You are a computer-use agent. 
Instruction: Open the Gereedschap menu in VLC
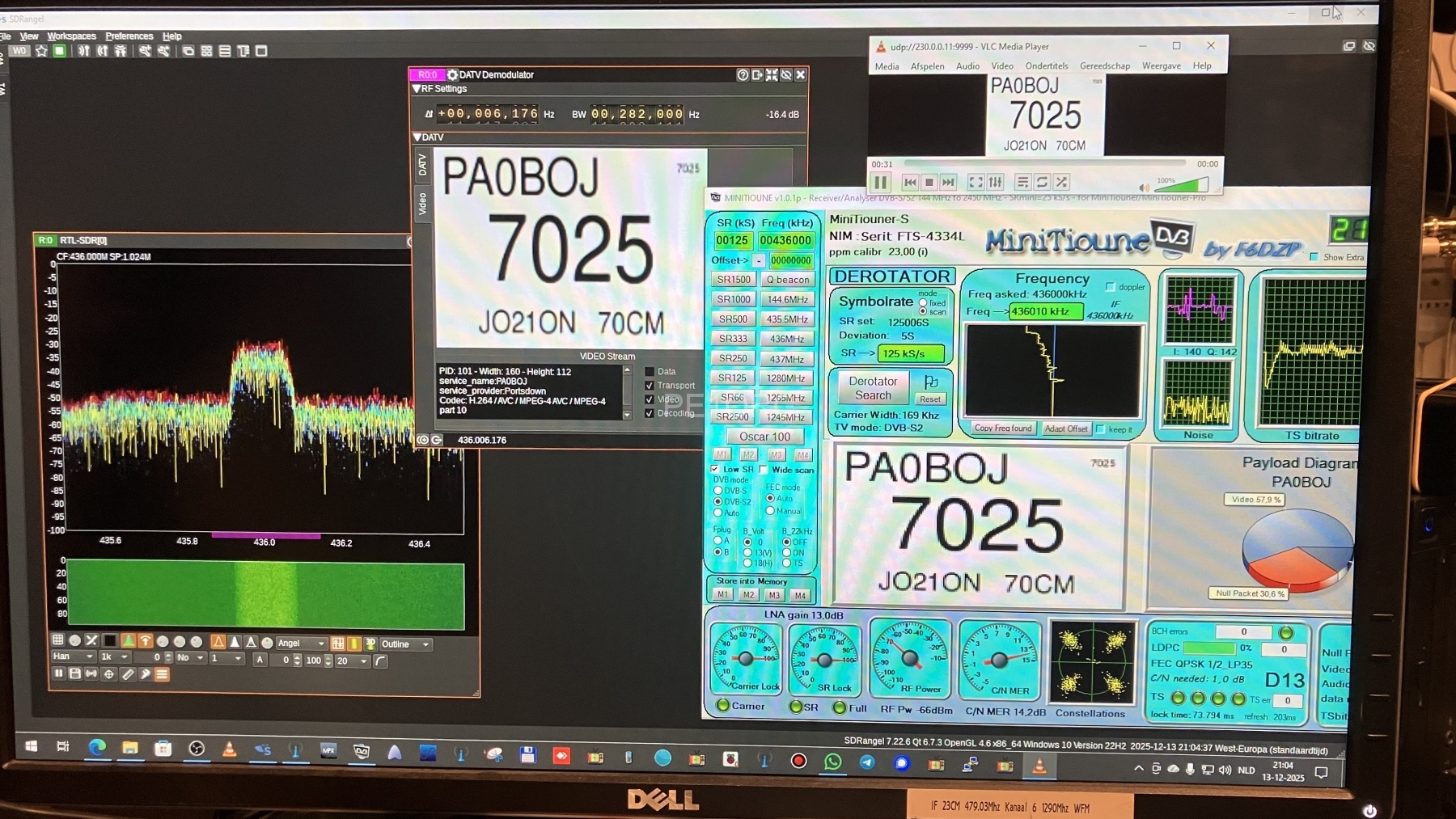1104,66
